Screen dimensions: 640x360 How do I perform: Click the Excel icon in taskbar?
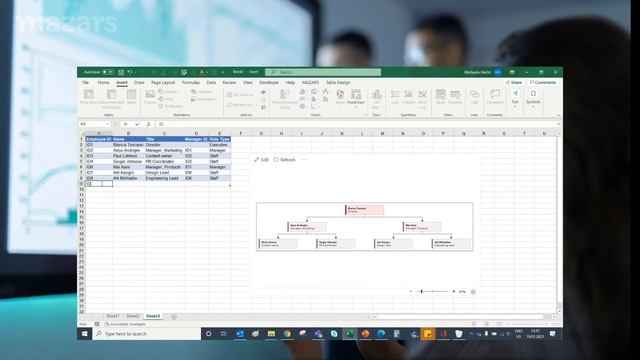349,334
